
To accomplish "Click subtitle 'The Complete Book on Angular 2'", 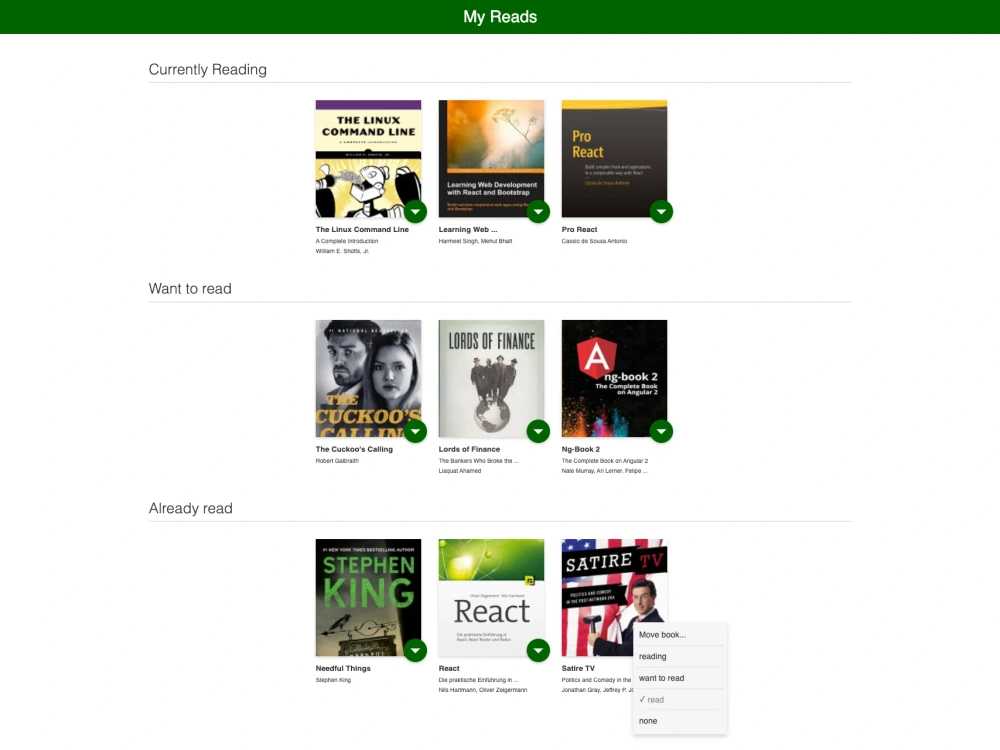I will click(x=605, y=460).
